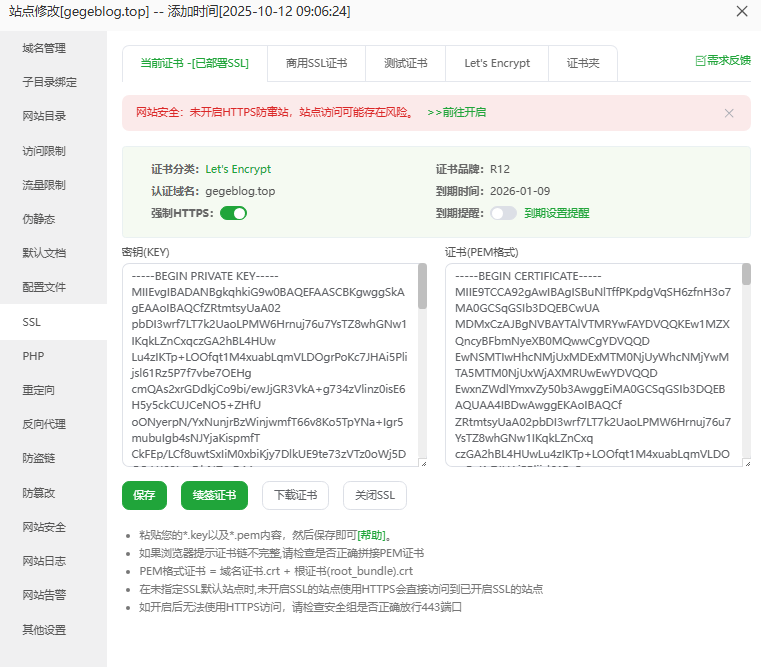Open the [帮助] help link
Viewport: 761px width, 667px height.
[x=372, y=535]
